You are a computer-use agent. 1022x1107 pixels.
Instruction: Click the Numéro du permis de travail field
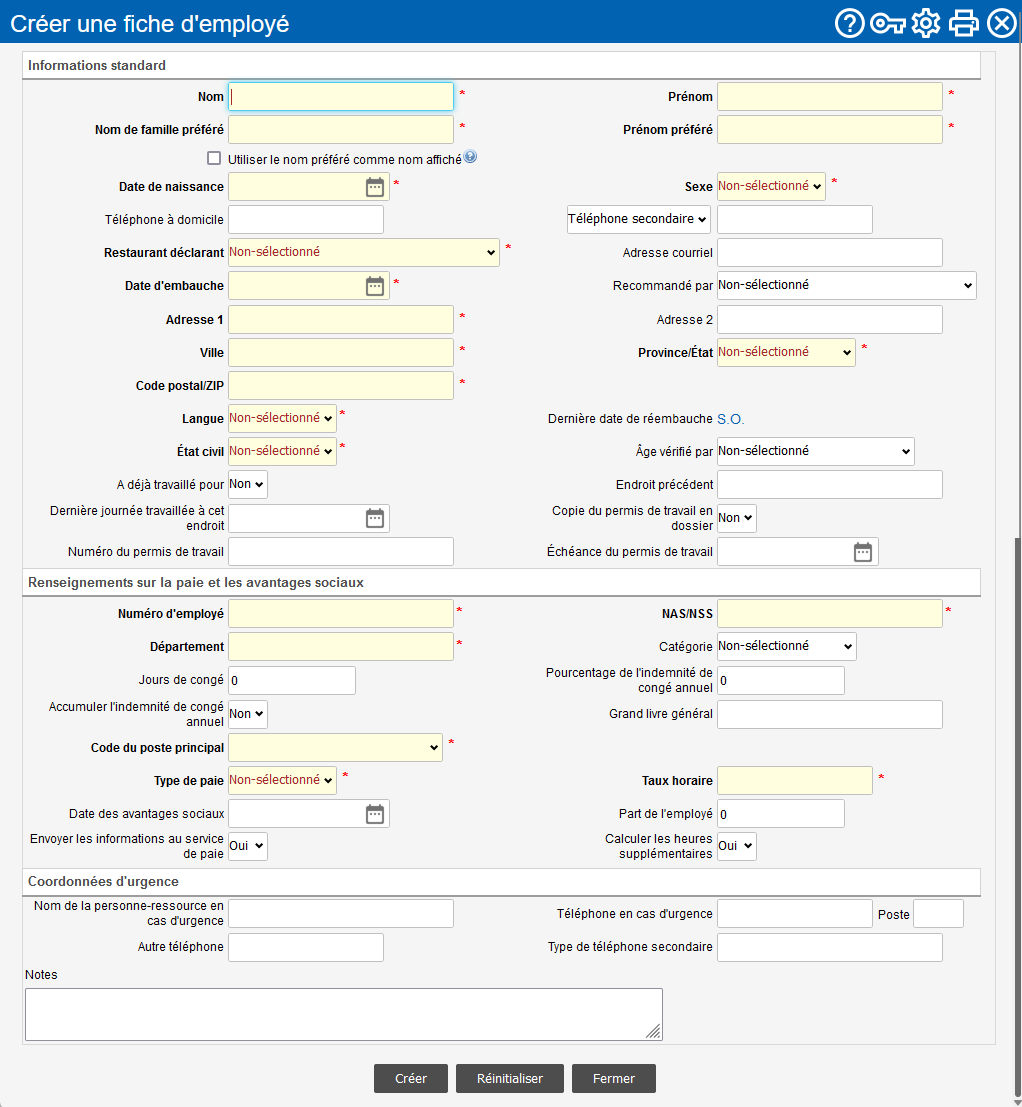click(340, 551)
